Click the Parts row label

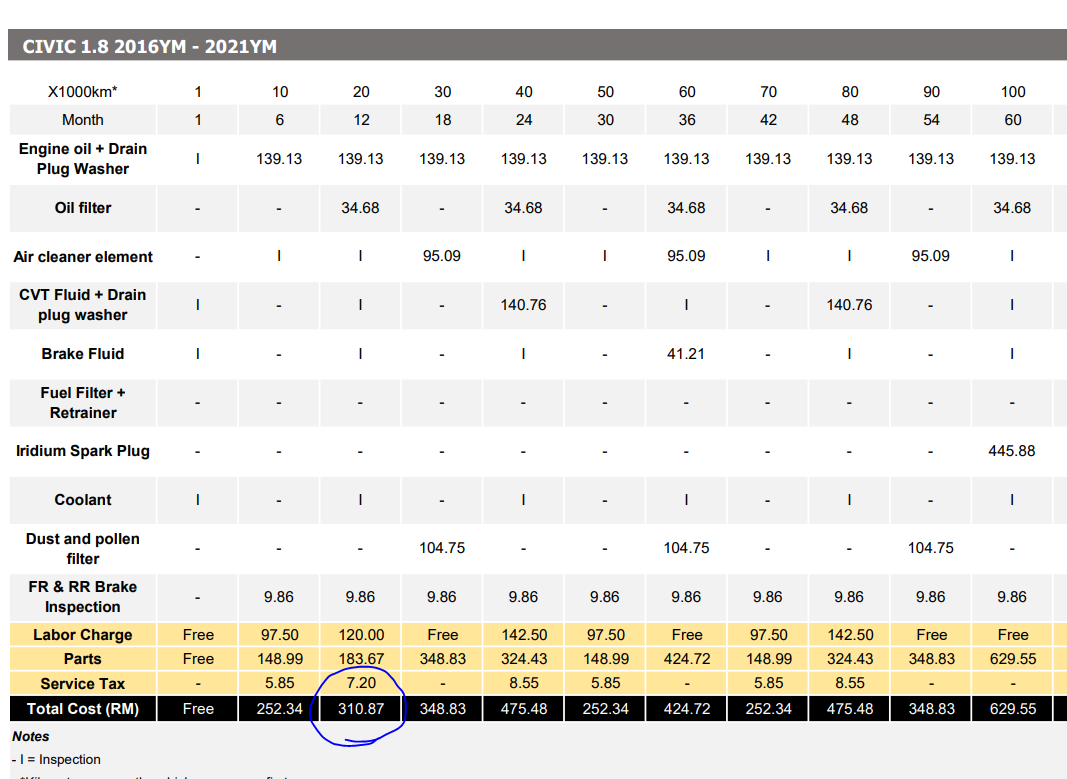[82, 659]
